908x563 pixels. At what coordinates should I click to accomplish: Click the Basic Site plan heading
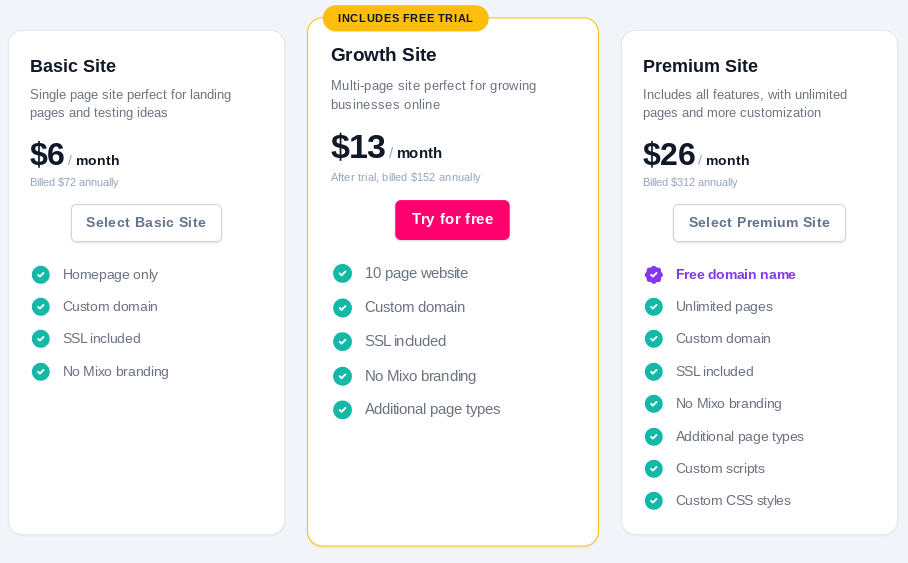(x=73, y=66)
